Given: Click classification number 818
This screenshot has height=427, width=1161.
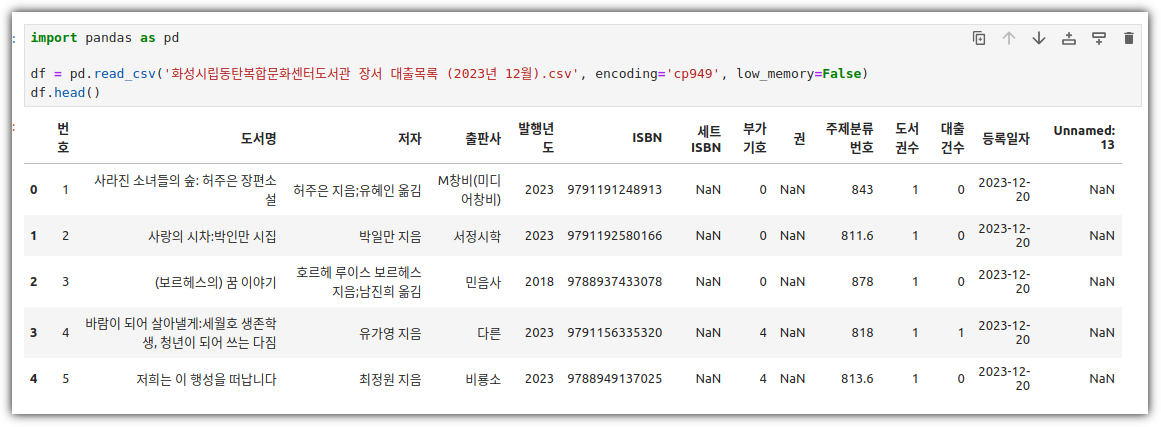Looking at the screenshot, I should pos(863,334).
